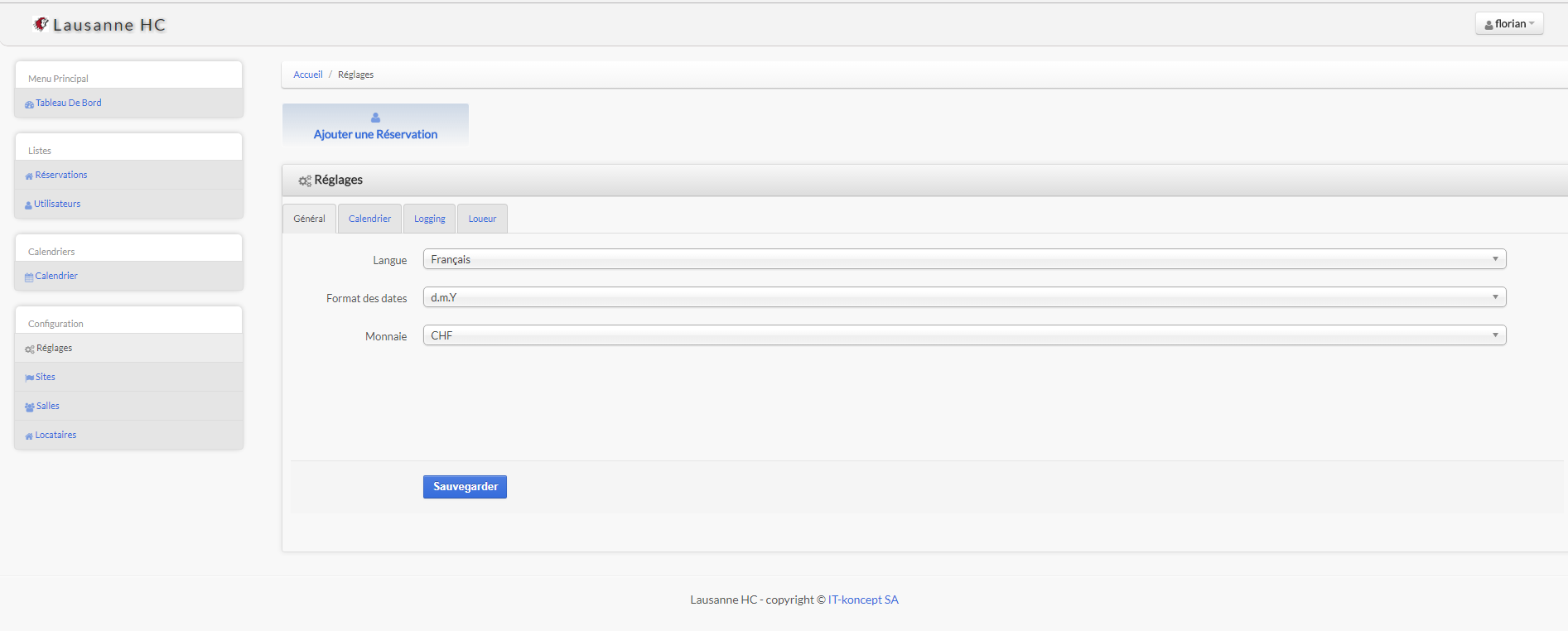Viewport: 1568px width, 631px height.
Task: Click the Utilisateurs user icon
Action: [28, 205]
